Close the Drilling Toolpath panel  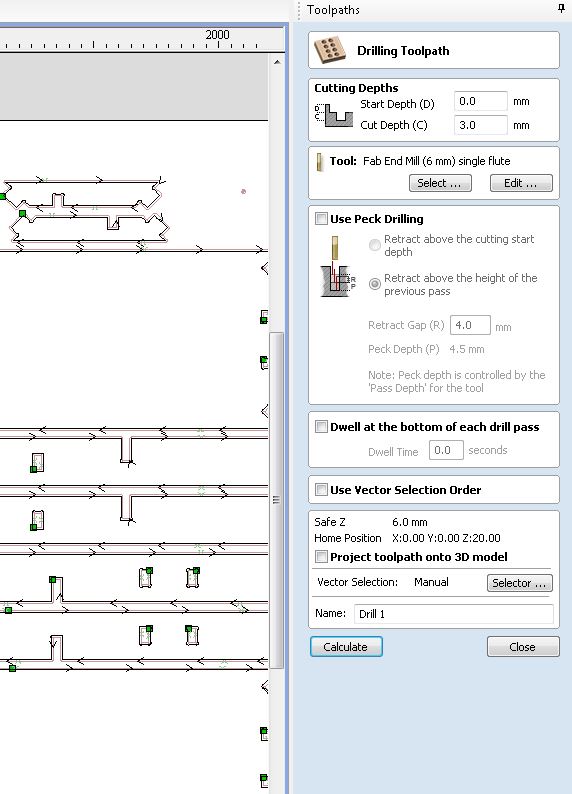coord(523,647)
